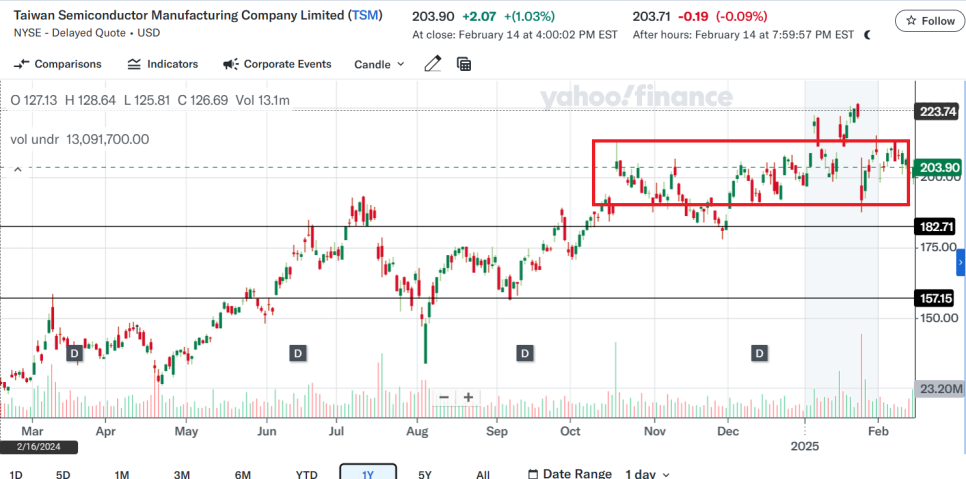Select the 5D range tab
Viewport: 966px width, 479px height.
pyautogui.click(x=63, y=474)
